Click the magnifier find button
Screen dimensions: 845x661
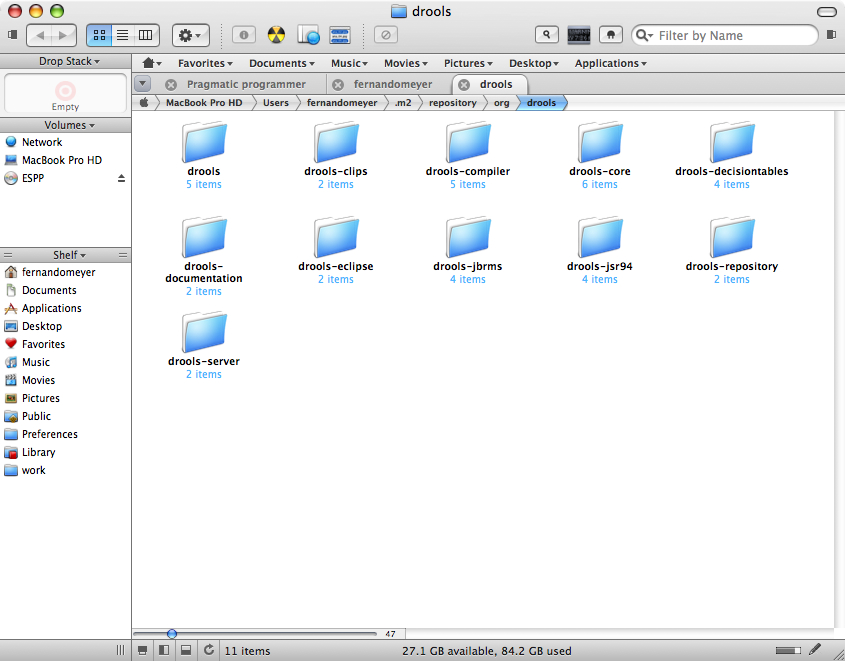(x=546, y=34)
